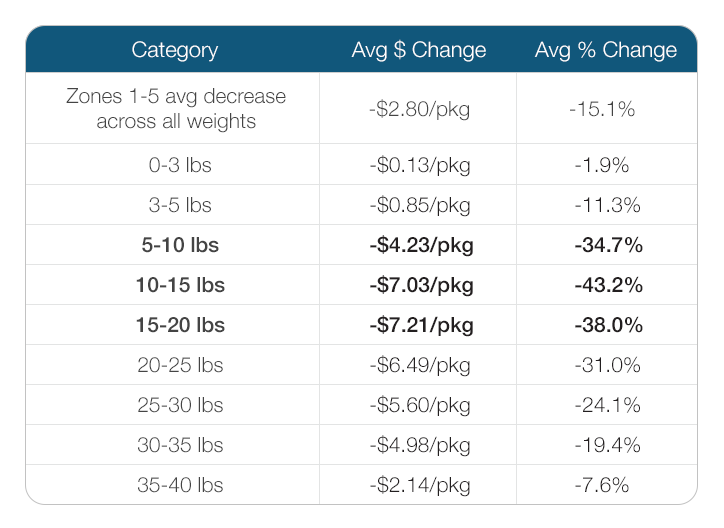Select the Zones 1-5 avg decrease row label
Image resolution: width=724 pixels, height=528 pixels.
175,109
